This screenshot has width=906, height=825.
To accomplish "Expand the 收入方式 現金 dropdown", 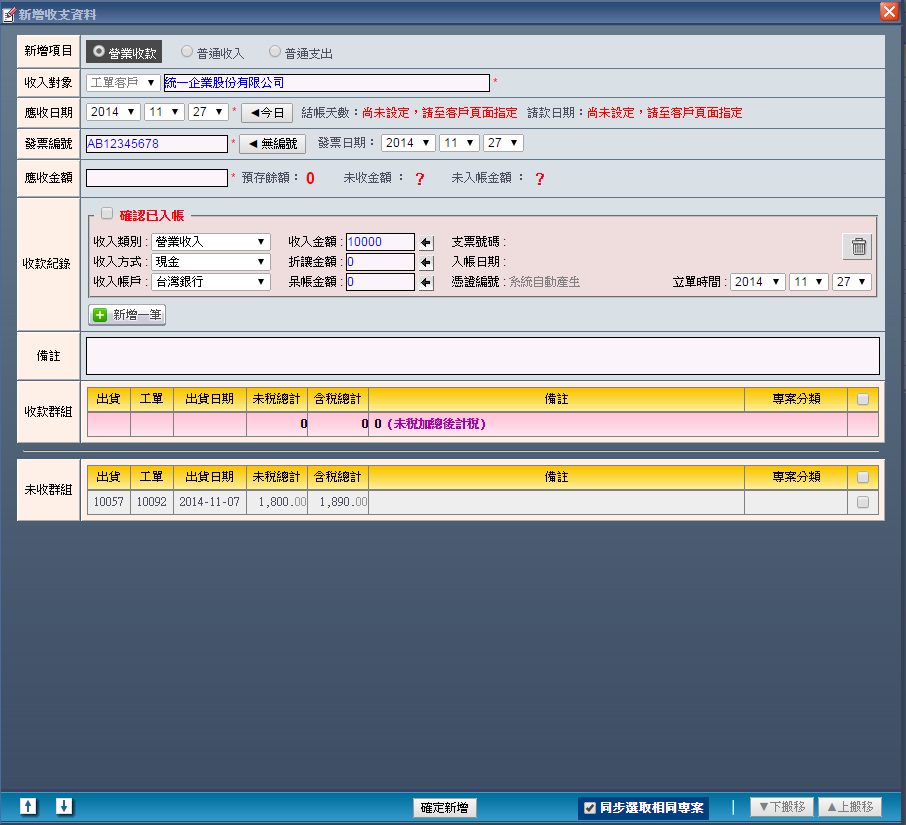I will pos(211,262).
